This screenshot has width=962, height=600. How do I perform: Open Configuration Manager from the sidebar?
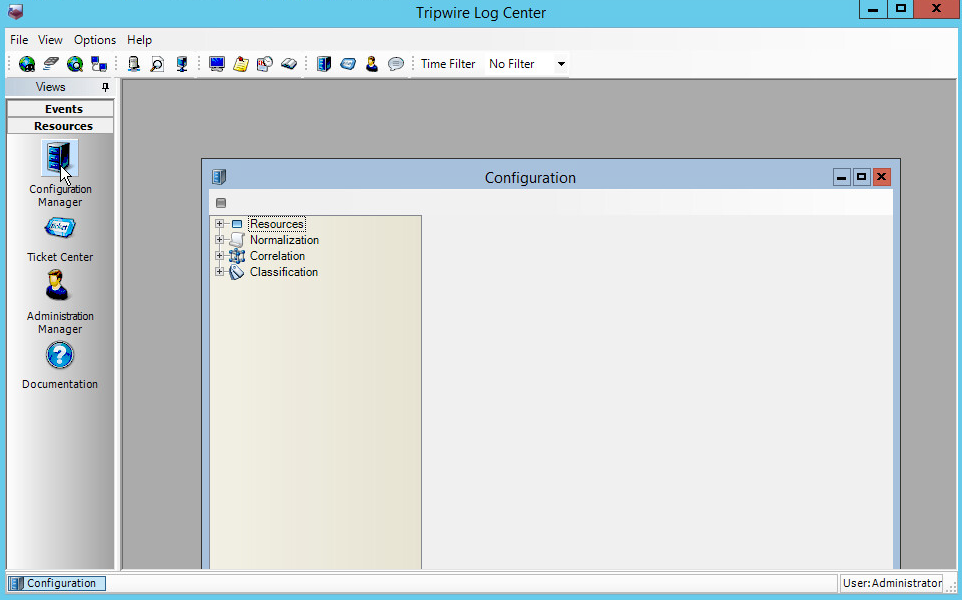click(59, 159)
